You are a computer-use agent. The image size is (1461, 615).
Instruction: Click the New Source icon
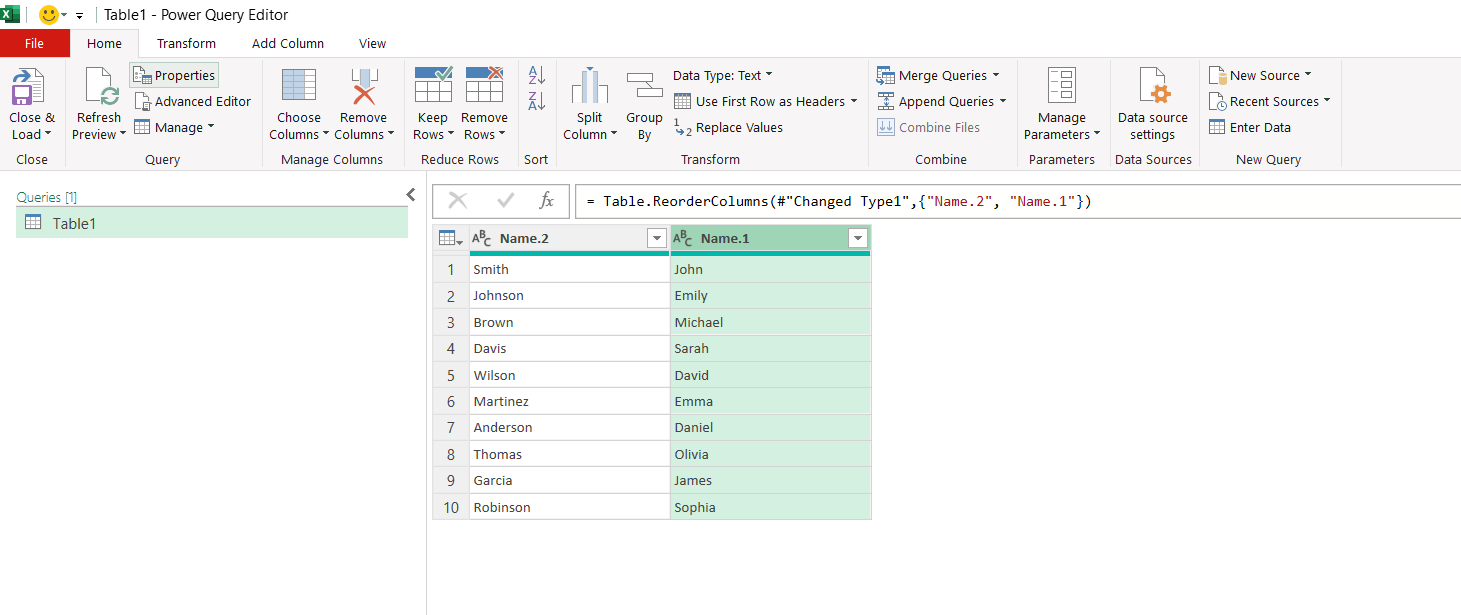click(x=1217, y=75)
